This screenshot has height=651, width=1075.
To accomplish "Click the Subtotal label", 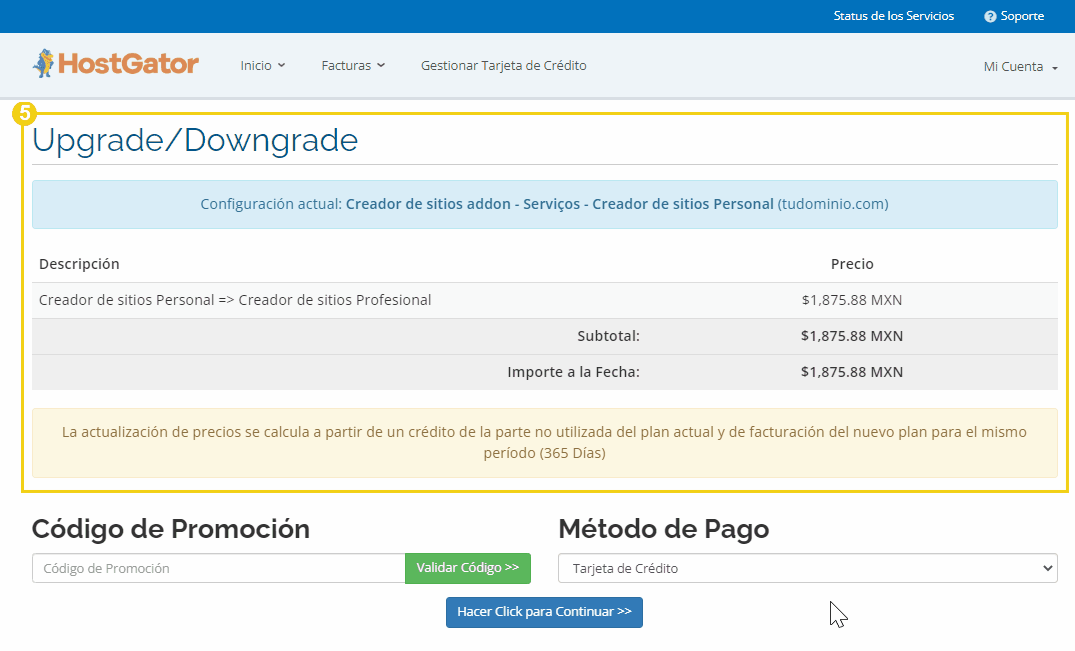I will coord(608,336).
